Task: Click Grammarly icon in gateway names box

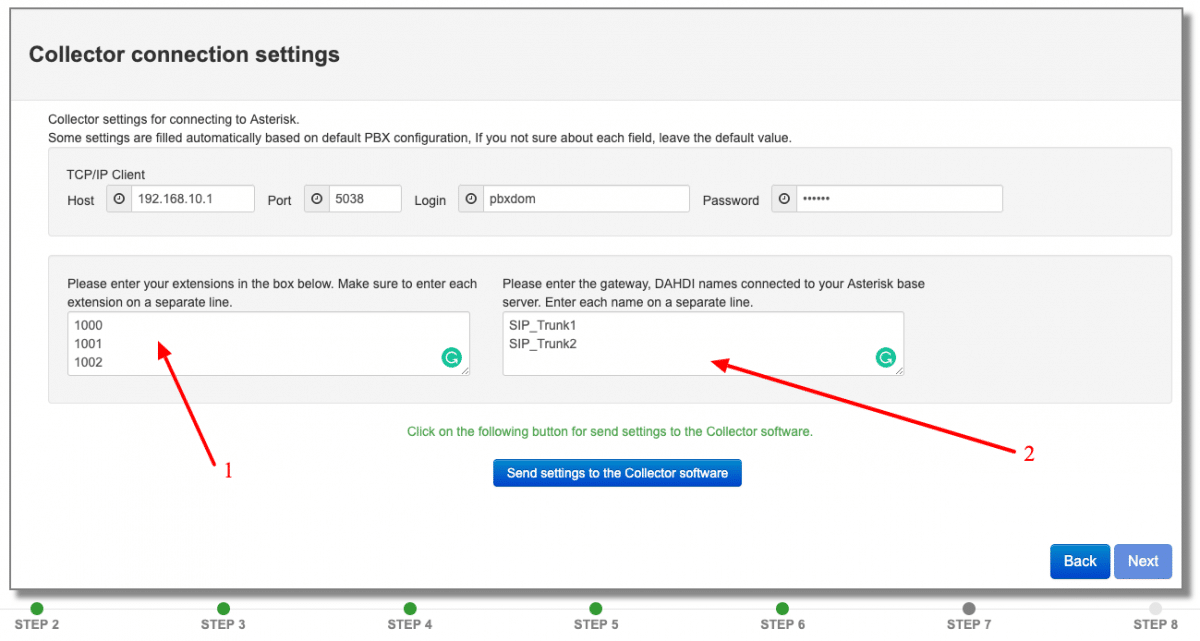Action: pyautogui.click(x=886, y=357)
